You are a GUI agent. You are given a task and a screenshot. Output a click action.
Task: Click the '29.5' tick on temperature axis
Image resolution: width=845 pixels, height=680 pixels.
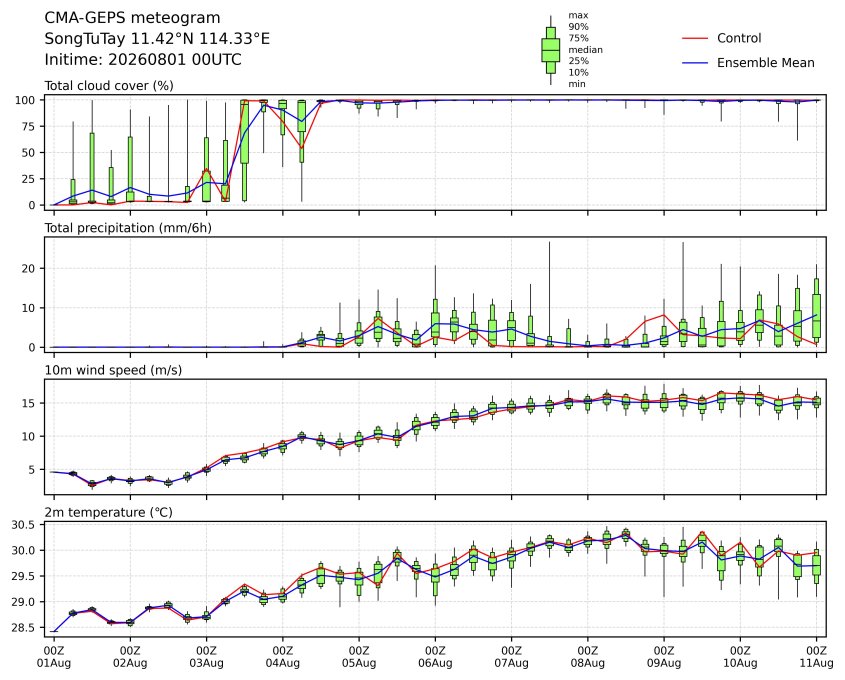(23, 576)
